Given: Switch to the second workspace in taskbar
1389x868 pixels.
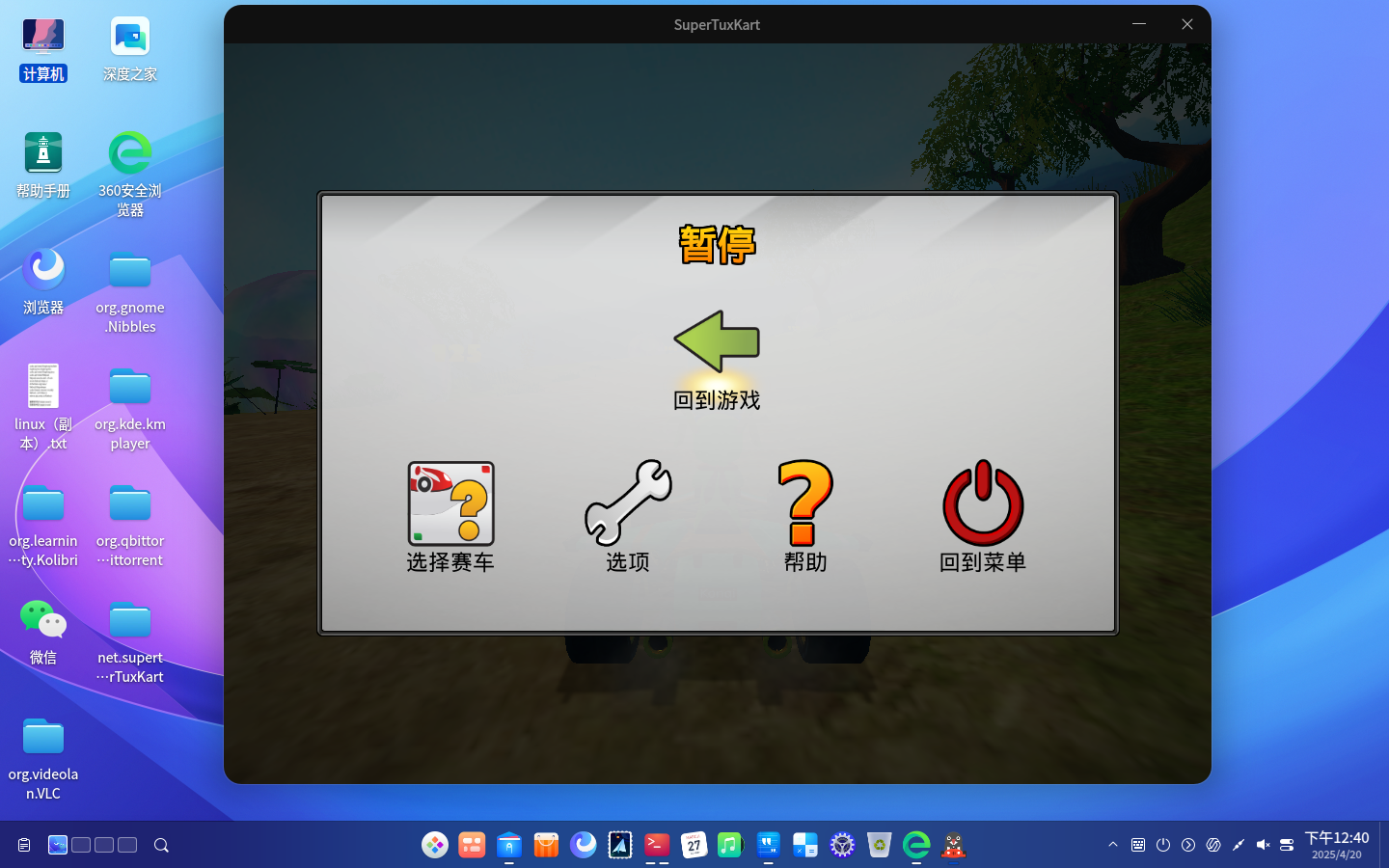Looking at the screenshot, I should [x=81, y=845].
